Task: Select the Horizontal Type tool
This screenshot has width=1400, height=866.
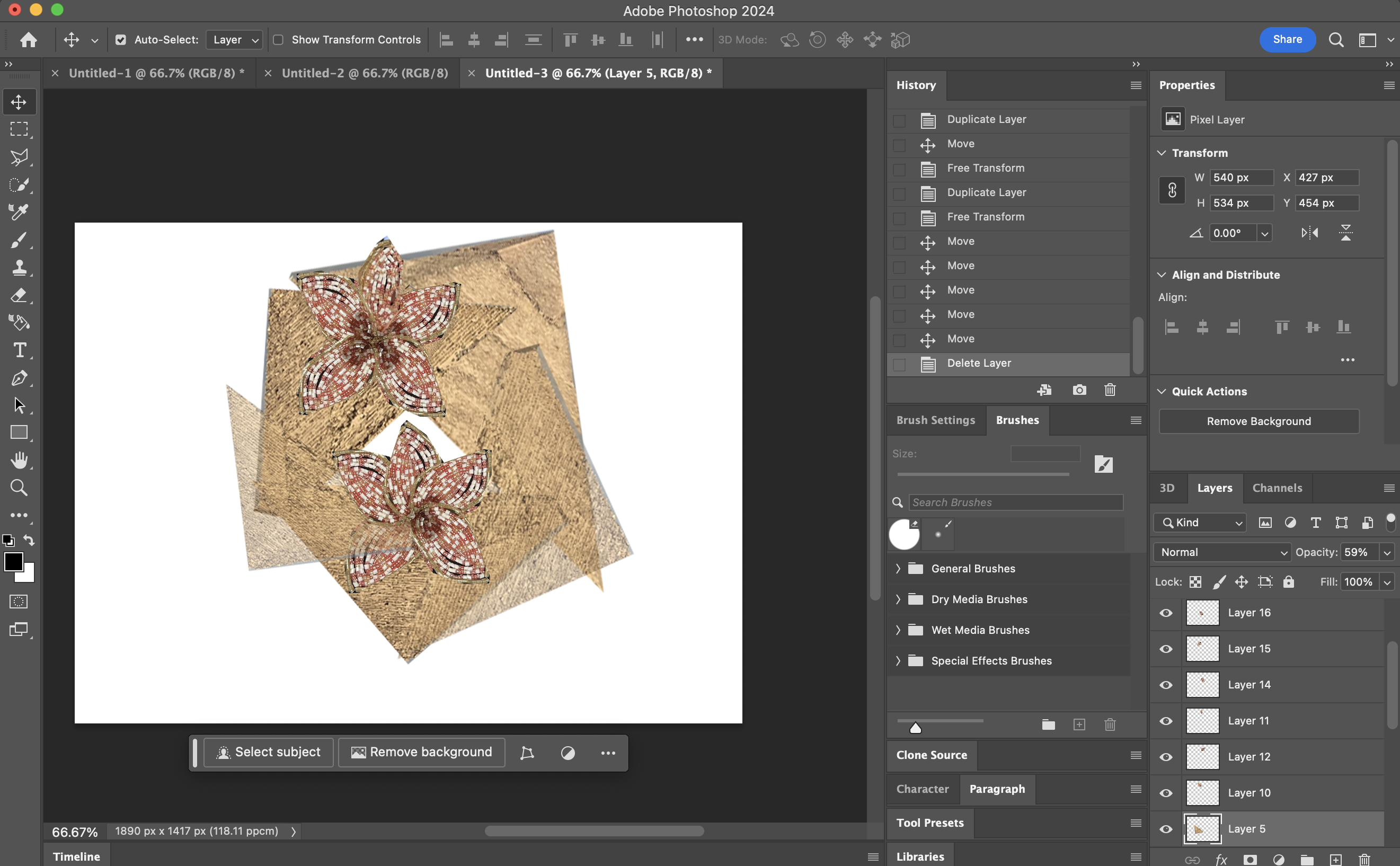Action: point(19,350)
